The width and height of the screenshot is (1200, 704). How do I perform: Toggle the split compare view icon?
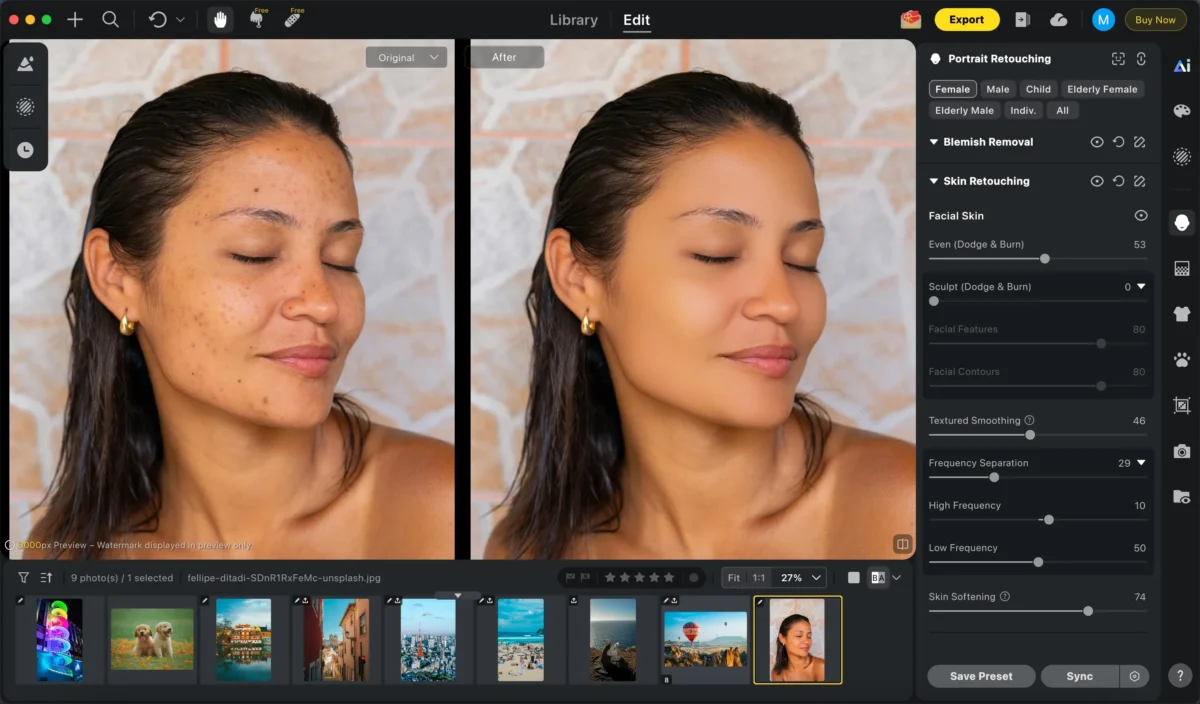902,544
